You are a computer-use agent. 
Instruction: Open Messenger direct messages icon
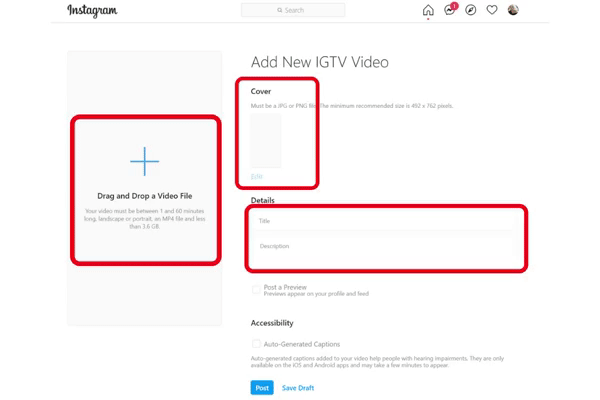(x=450, y=10)
